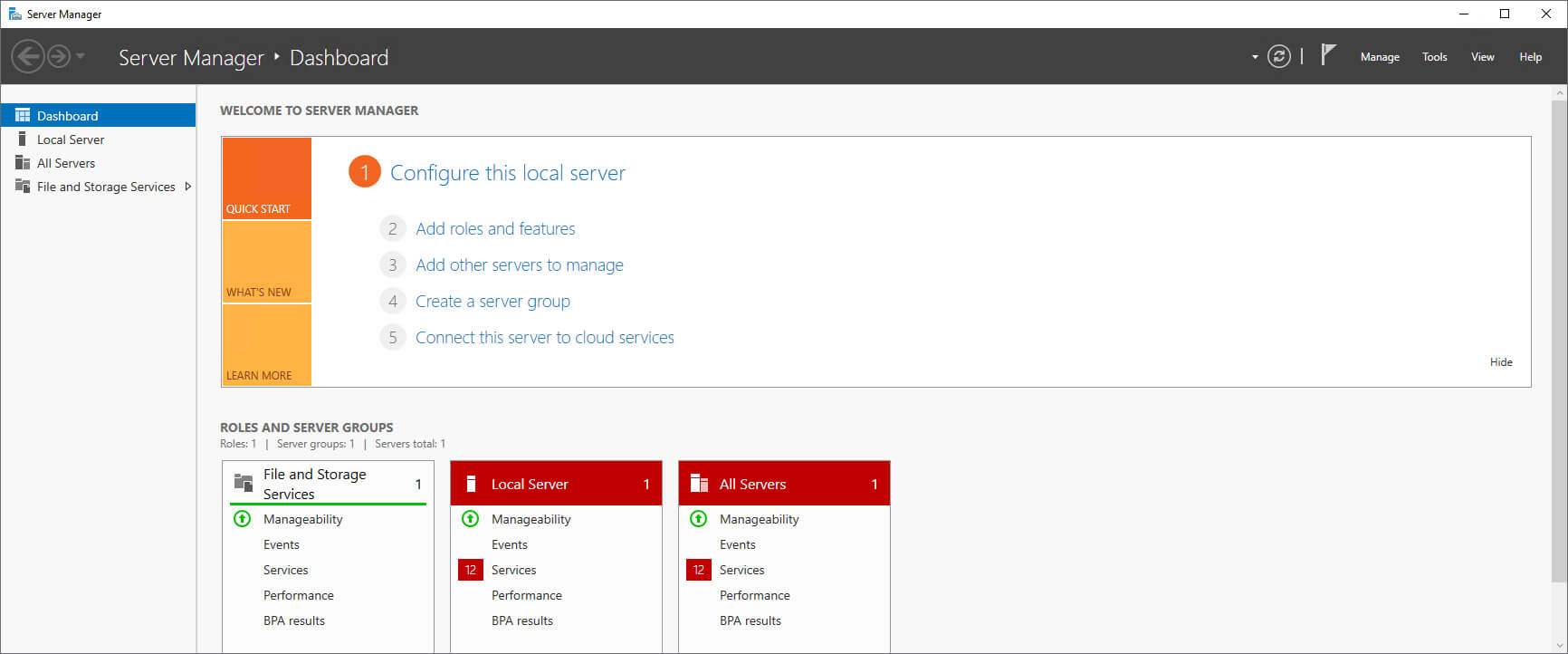Click the Dashboard sidebar icon
This screenshot has width=1568, height=654.
[23, 115]
